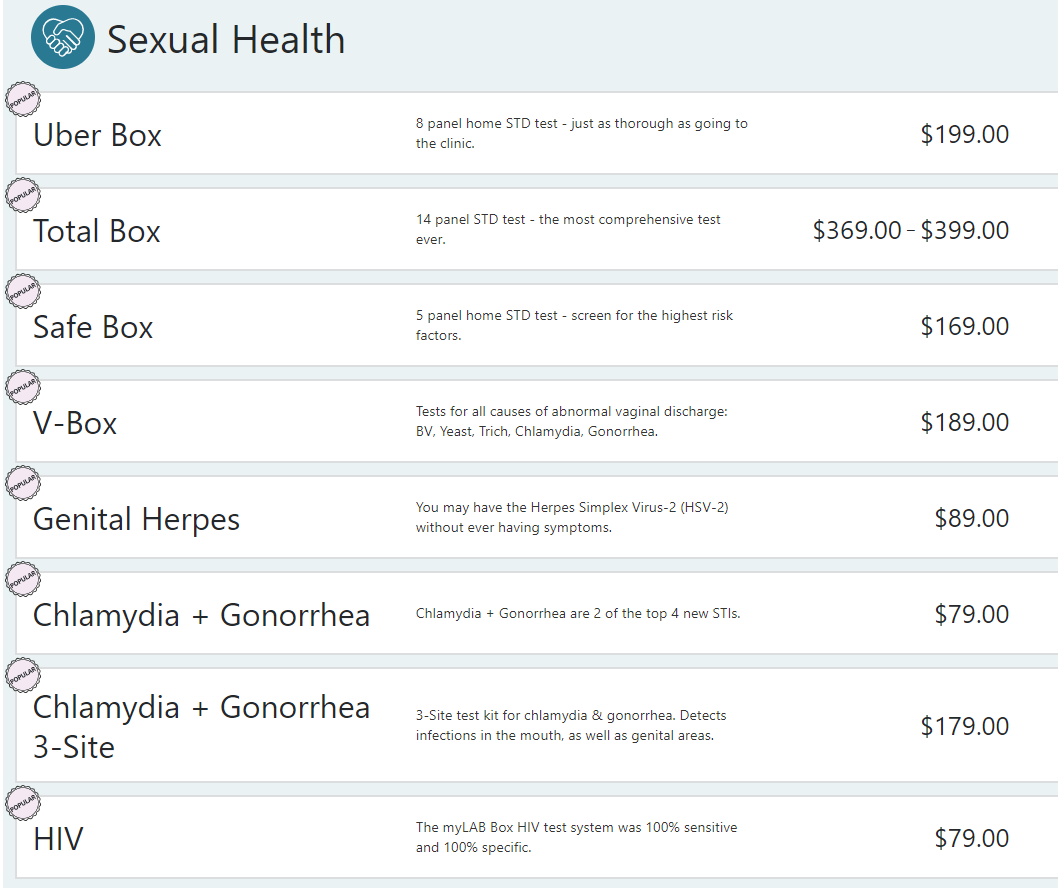Click the Popular badge on V-Box
Screen dimensions: 1058x888
click(x=23, y=389)
